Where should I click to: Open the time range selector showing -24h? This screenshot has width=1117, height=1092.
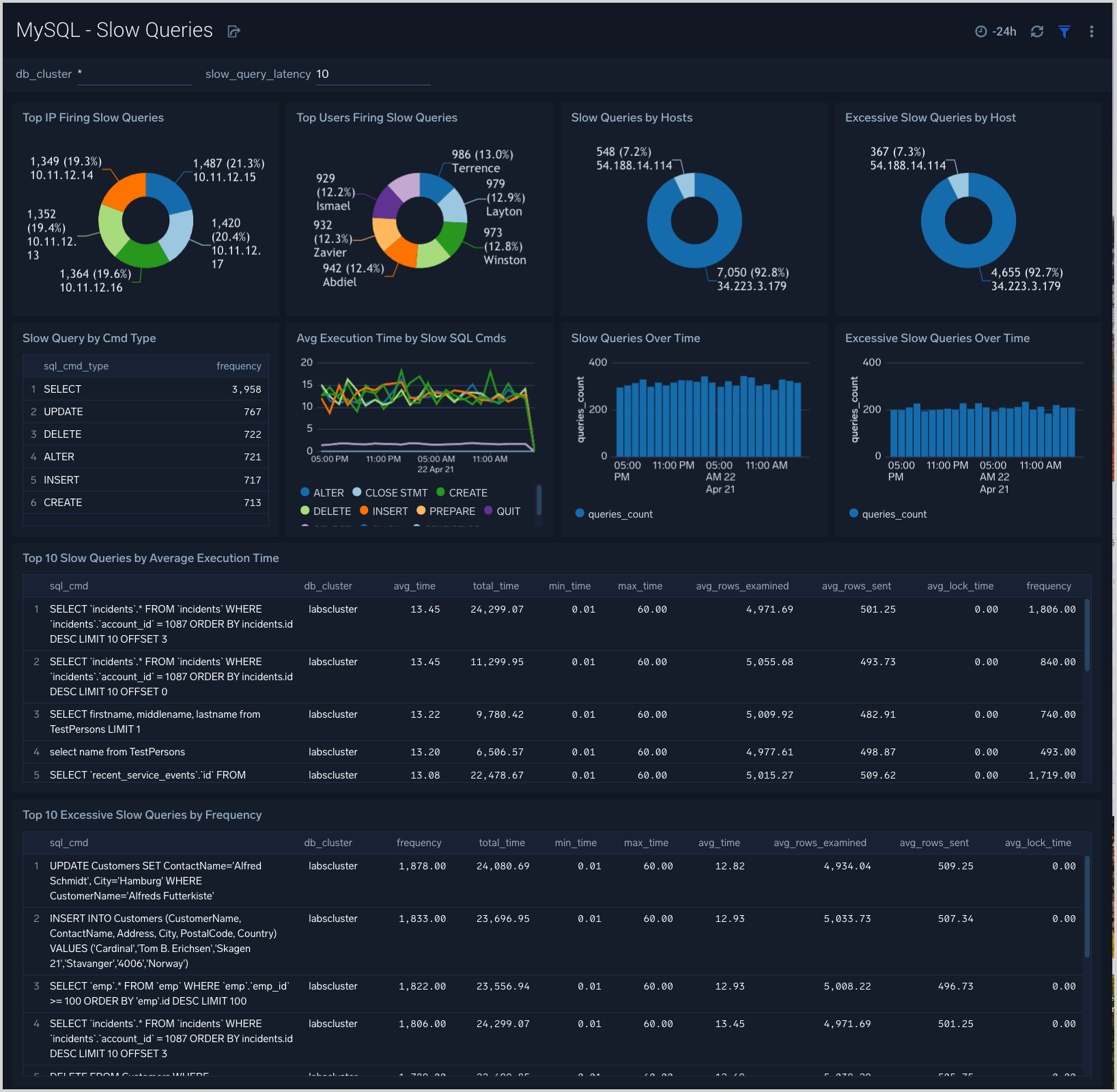click(995, 31)
